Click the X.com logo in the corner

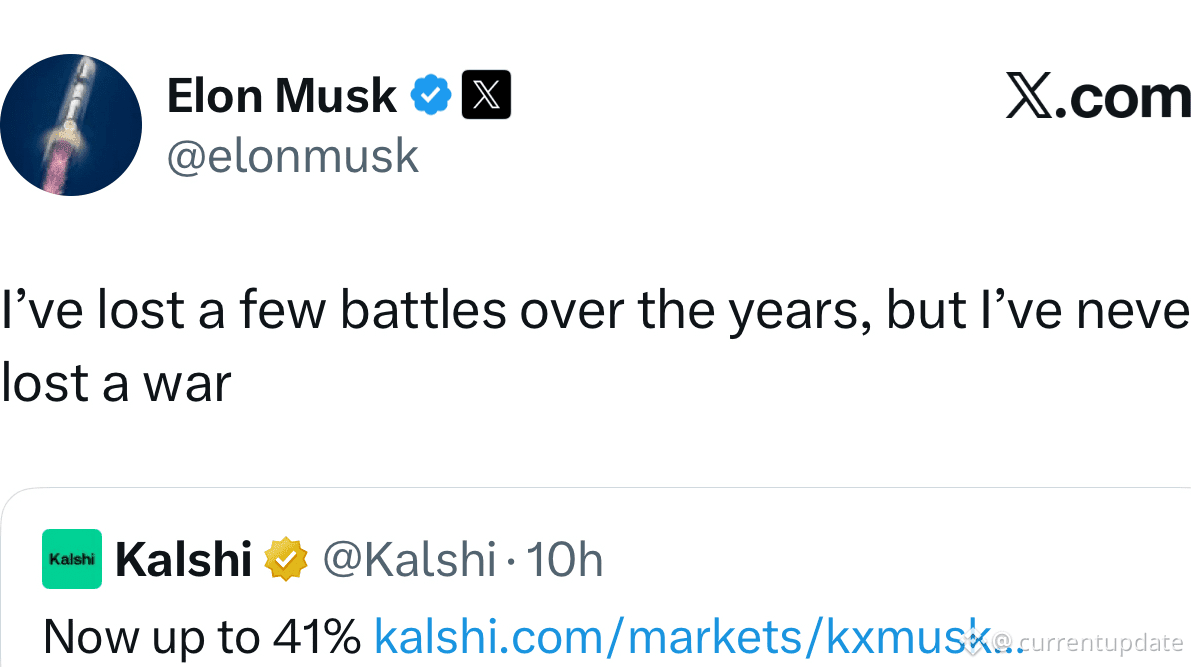1095,96
